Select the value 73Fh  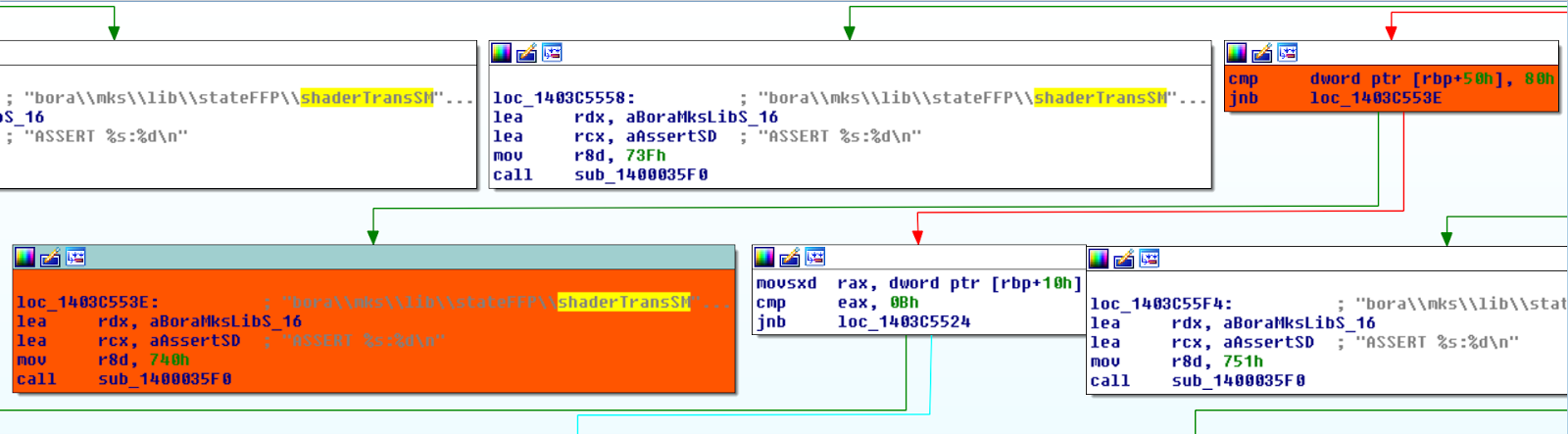(x=646, y=155)
